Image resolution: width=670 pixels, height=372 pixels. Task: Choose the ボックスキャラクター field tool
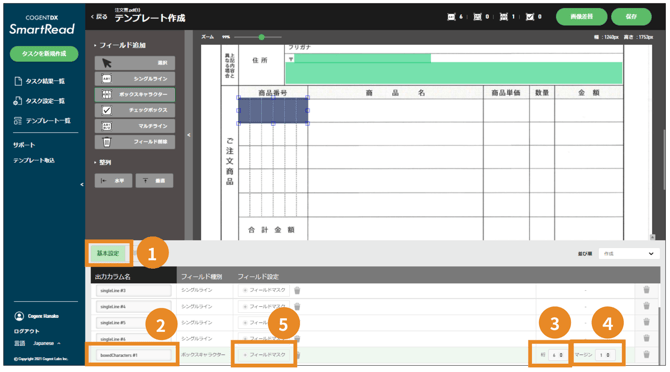click(x=135, y=94)
